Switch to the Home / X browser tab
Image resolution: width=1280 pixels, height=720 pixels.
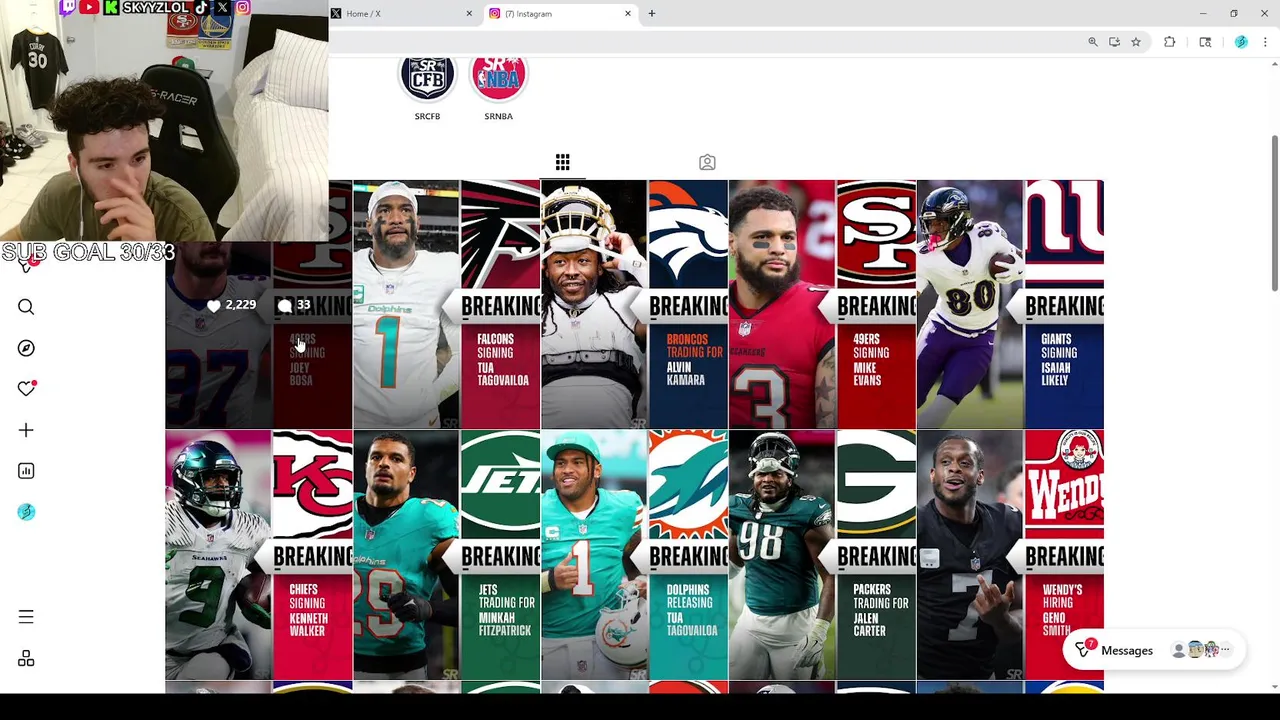(402, 14)
